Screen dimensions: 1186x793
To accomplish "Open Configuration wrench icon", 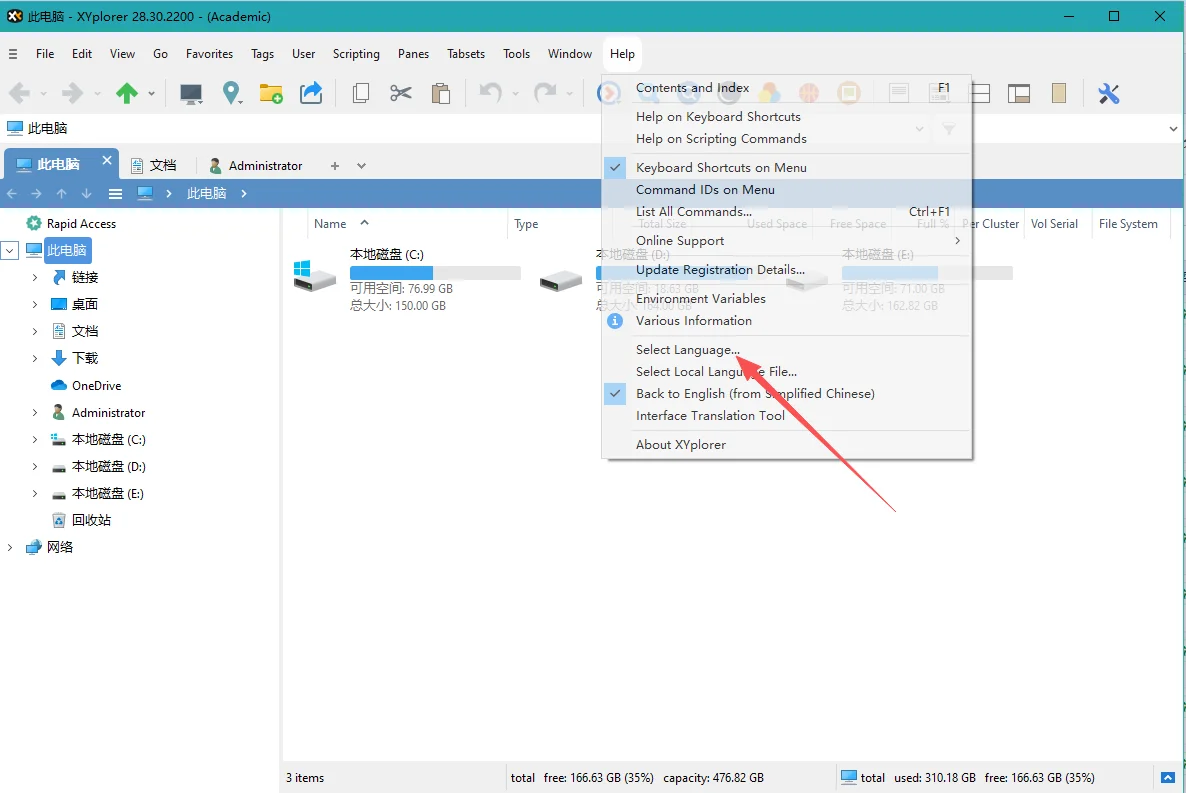I will pyautogui.click(x=1108, y=93).
